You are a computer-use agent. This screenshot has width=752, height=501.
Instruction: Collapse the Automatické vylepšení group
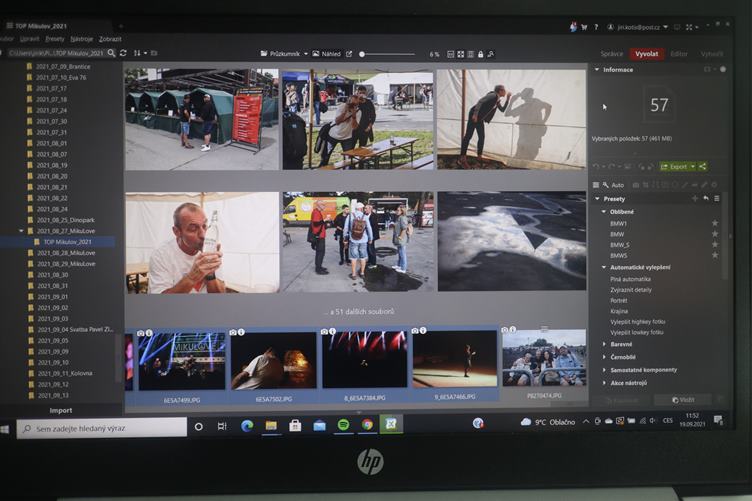click(x=604, y=267)
